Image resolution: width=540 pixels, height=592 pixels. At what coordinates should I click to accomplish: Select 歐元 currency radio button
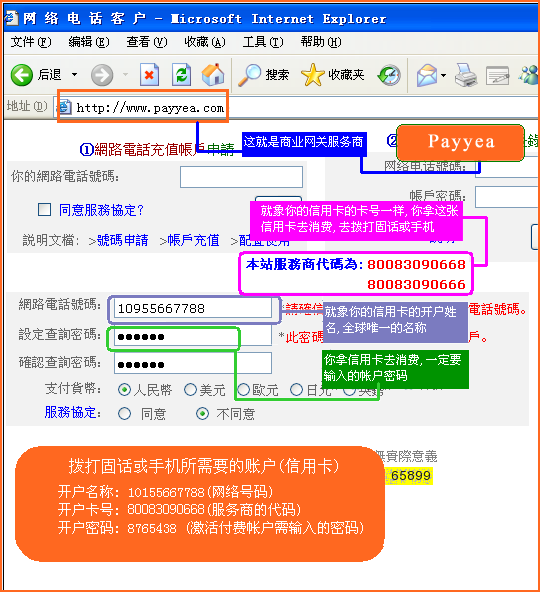tap(244, 390)
